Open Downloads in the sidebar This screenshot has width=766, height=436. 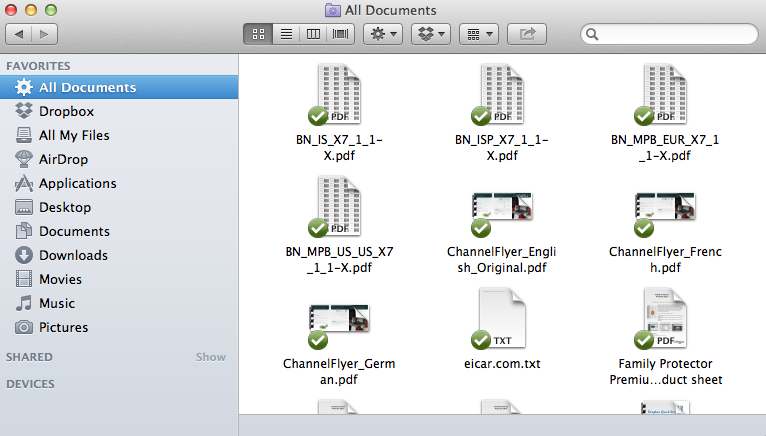point(119,255)
